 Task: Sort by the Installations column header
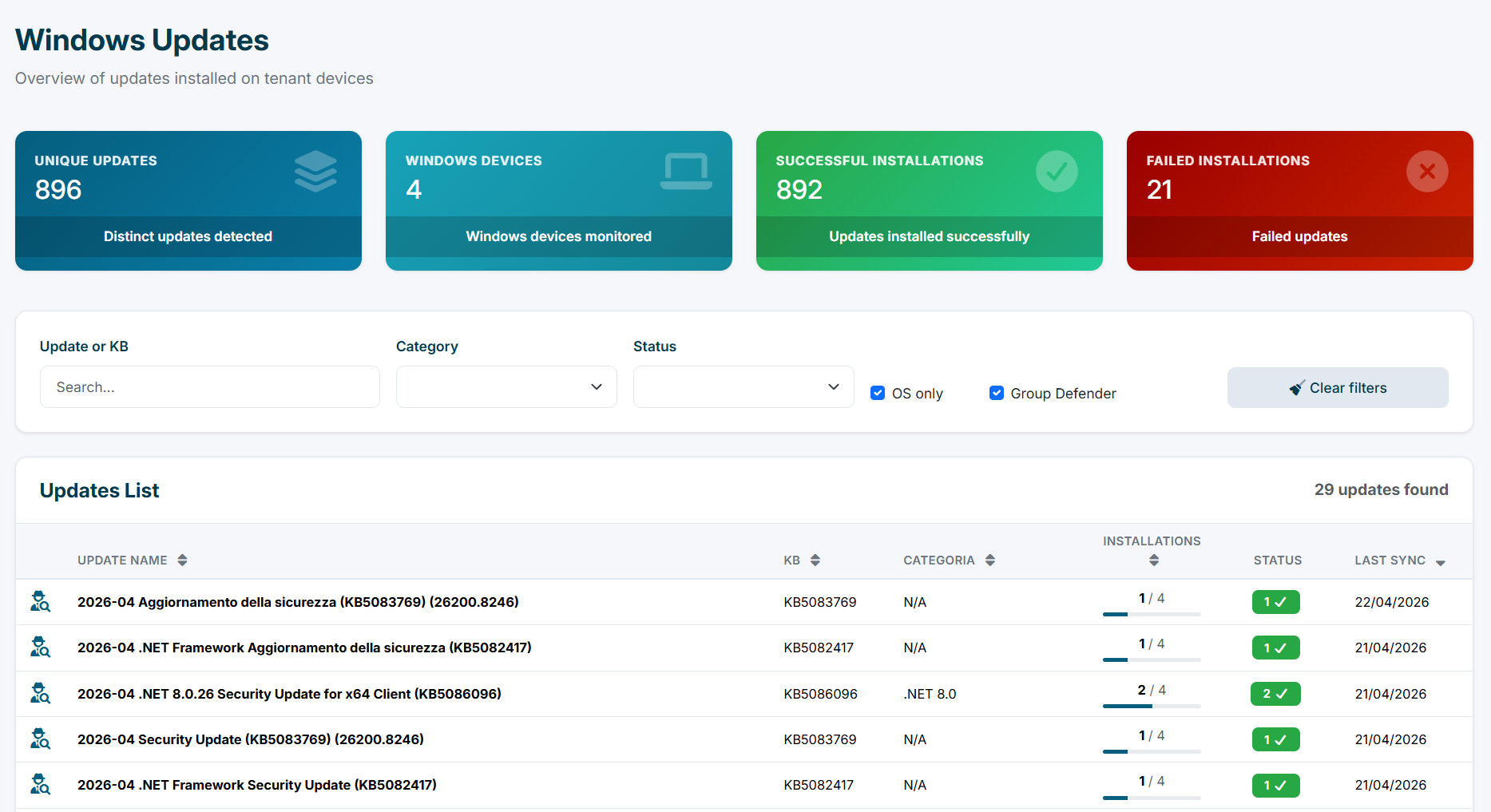click(x=1152, y=541)
